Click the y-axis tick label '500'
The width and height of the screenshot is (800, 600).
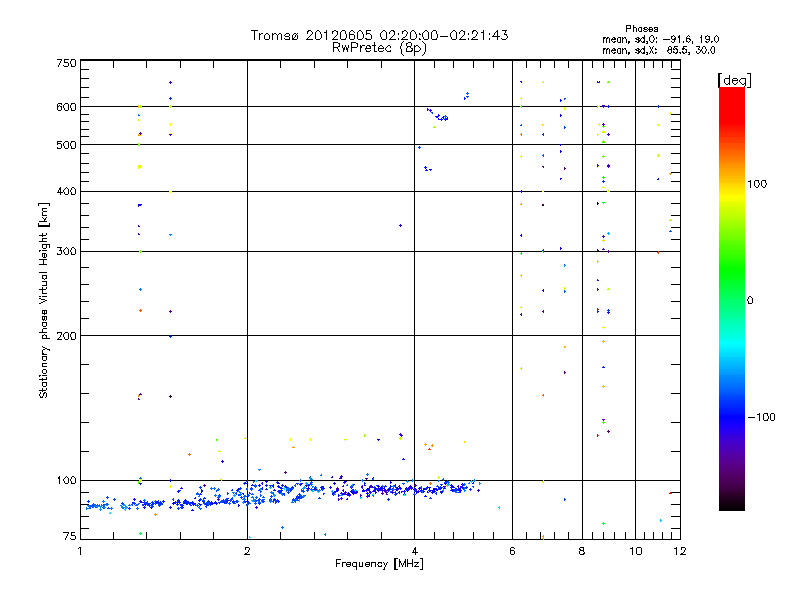[x=66, y=145]
